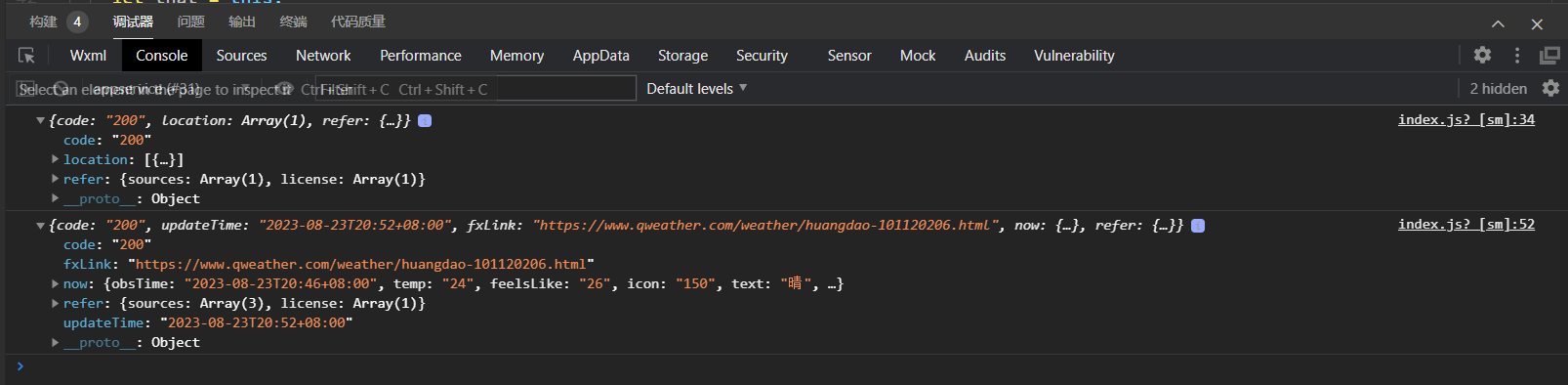Screen dimensions: 1568x385
Task: Select the 调试器 tab
Action: point(133,21)
